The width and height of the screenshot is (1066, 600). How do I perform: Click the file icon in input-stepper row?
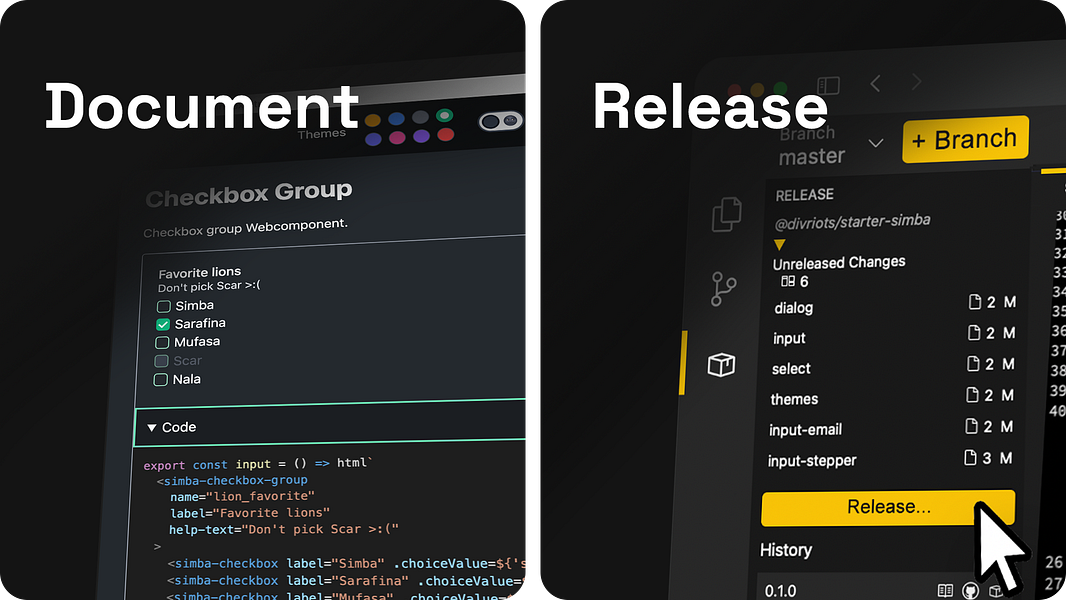tap(970, 457)
